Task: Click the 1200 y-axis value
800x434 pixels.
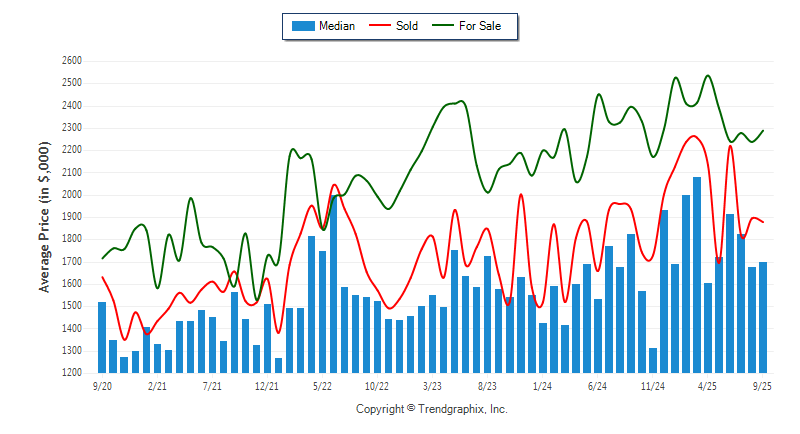Action: 70,373
